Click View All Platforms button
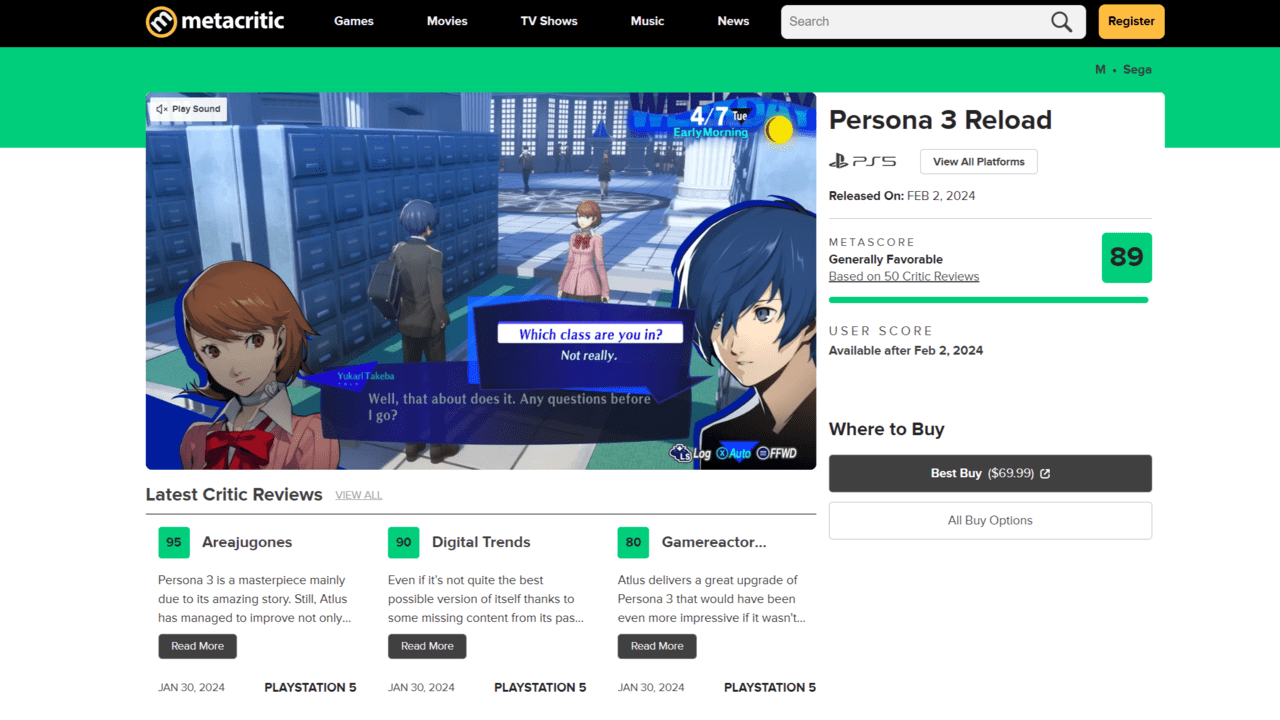 pos(979,162)
